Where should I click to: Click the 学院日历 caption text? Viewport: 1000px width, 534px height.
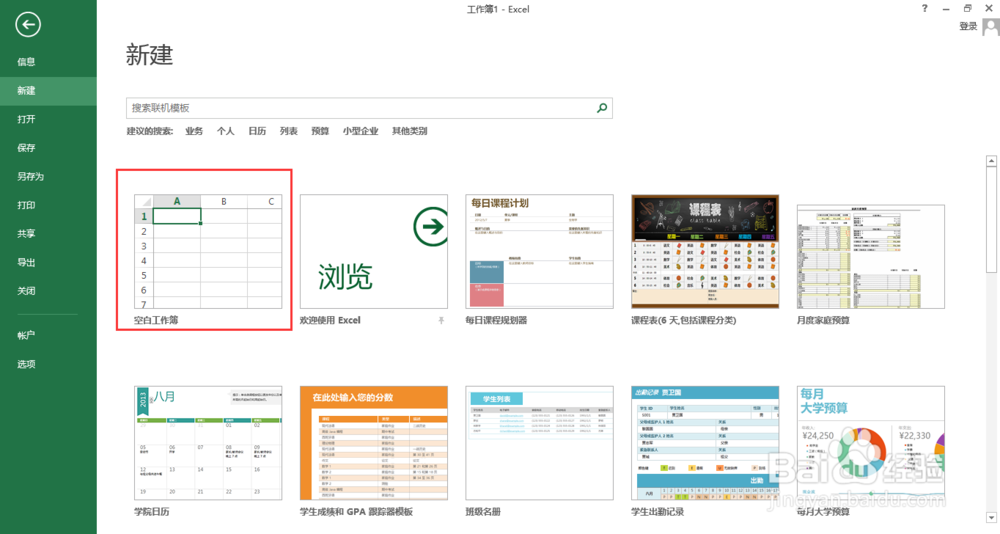152,512
